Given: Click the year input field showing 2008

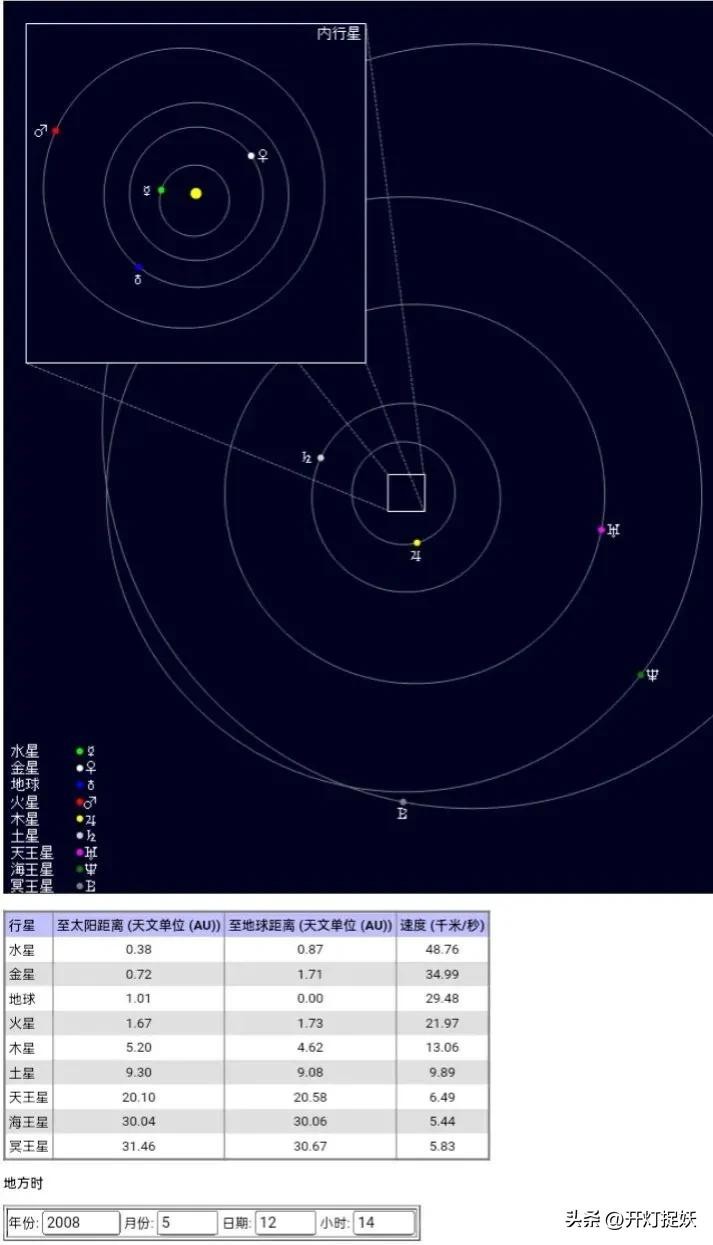Looking at the screenshot, I should click(x=79, y=1222).
